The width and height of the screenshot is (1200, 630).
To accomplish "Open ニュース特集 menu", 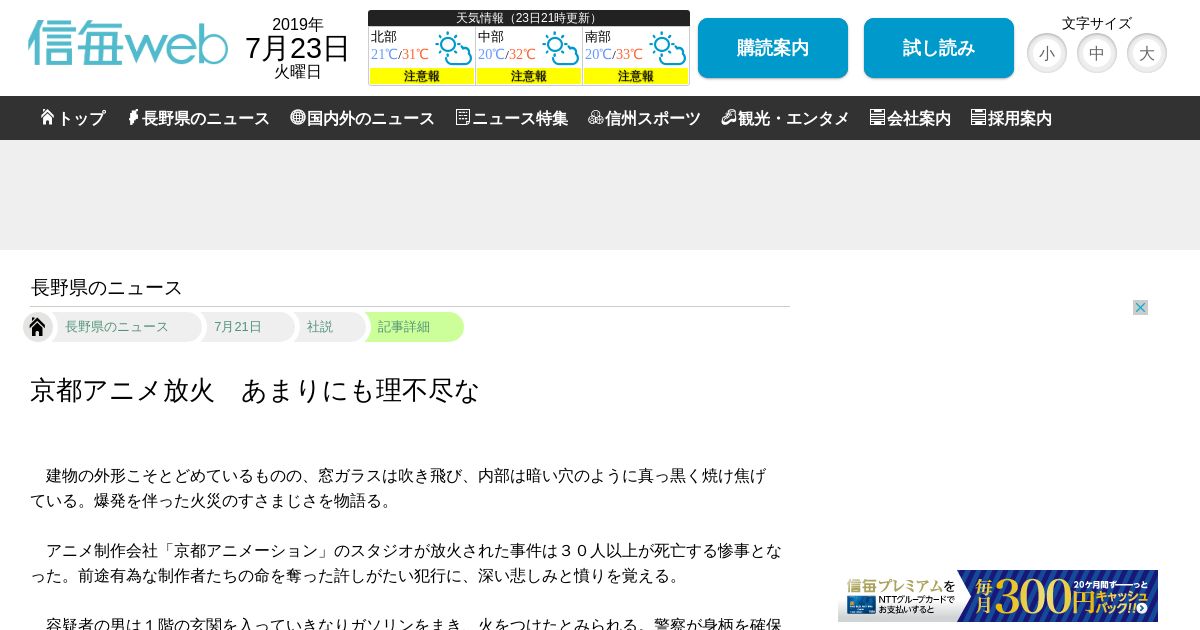I will (511, 118).
